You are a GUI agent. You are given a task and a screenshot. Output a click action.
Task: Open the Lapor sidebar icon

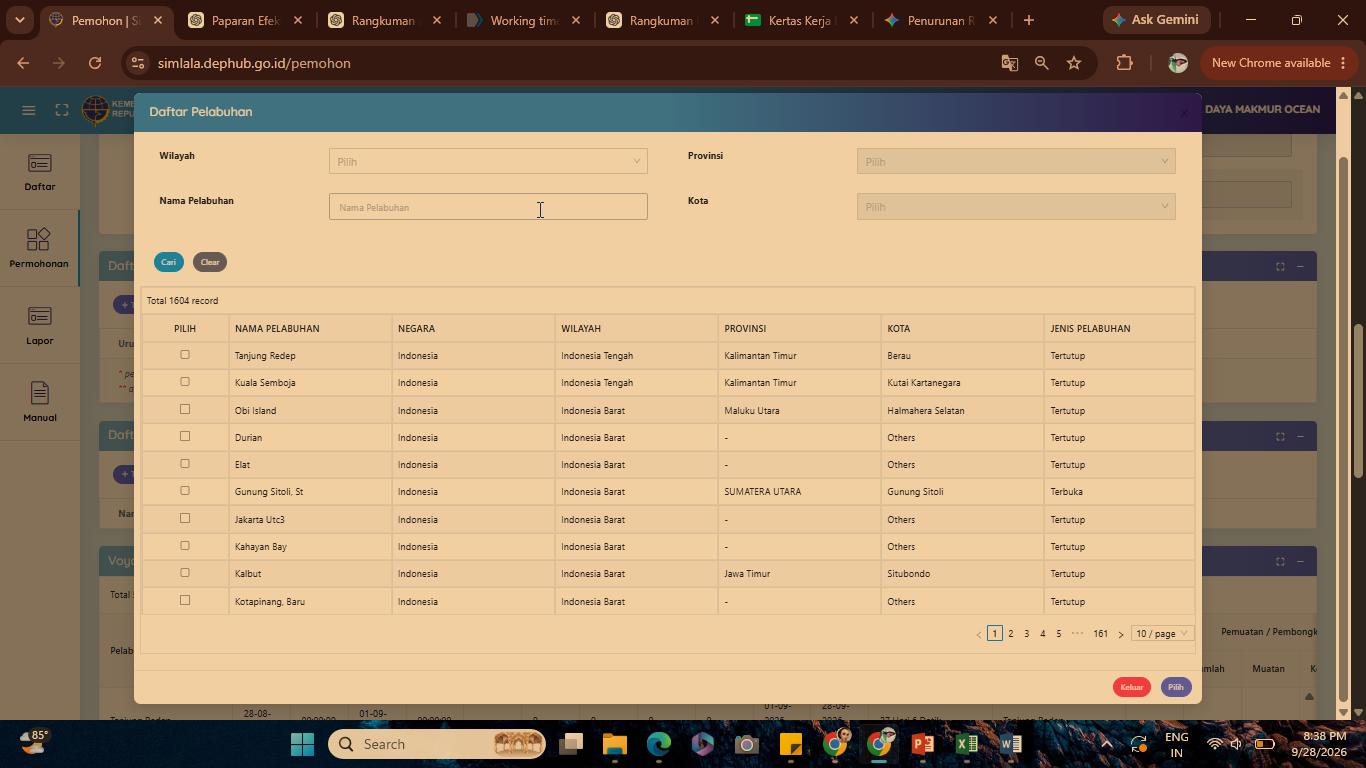pos(40,326)
